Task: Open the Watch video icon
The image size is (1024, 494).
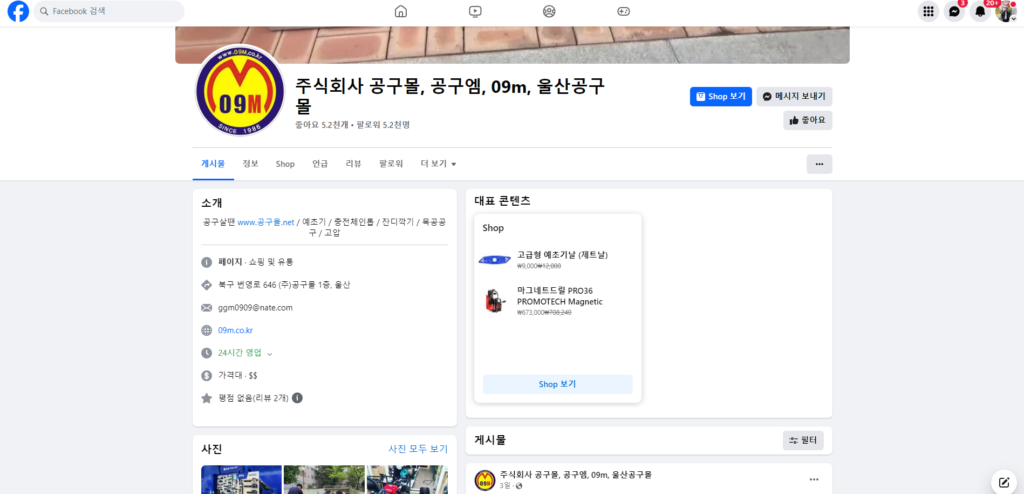Action: pyautogui.click(x=475, y=11)
